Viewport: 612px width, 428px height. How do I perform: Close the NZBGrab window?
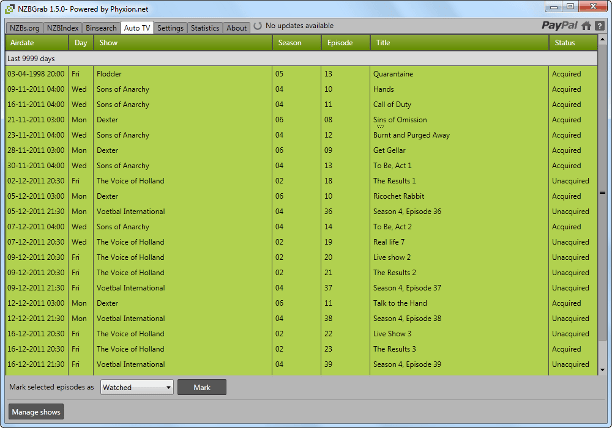click(593, 7)
